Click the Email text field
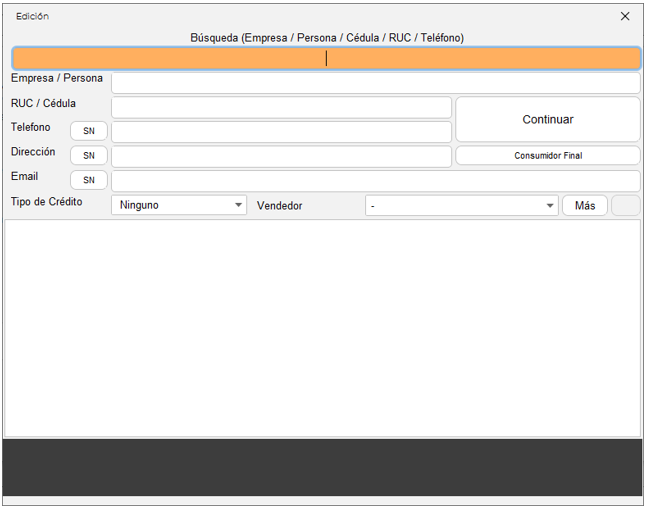This screenshot has width=647, height=510. [x=375, y=181]
